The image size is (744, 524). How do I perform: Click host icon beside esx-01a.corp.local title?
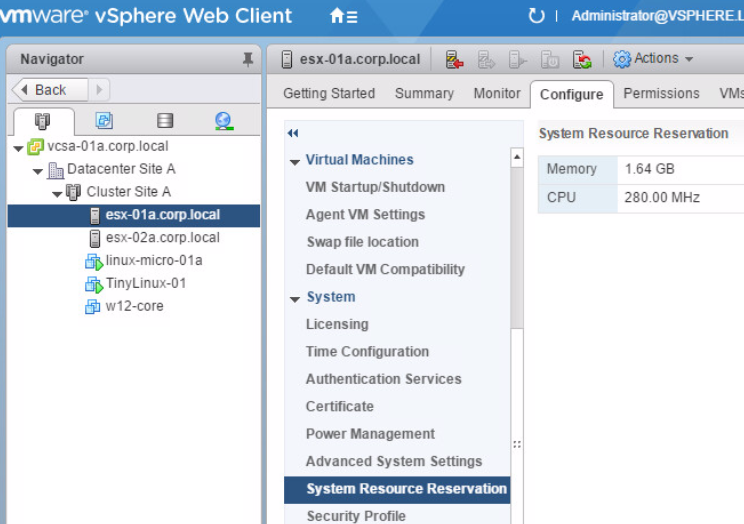[287, 60]
